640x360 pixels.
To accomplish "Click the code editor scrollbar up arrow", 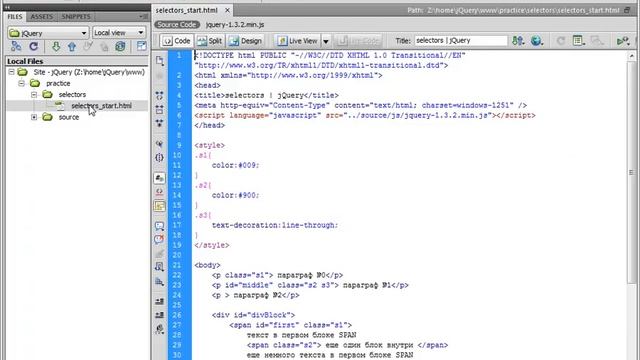I will coord(631,56).
